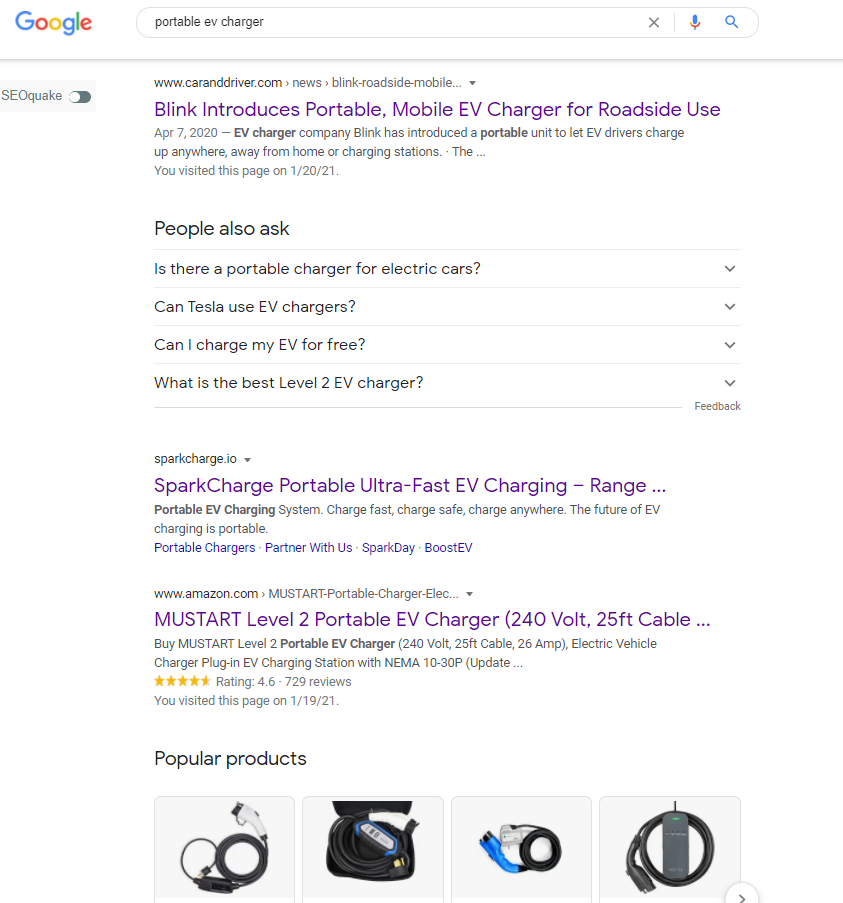Viewport: 843px width, 903px height.
Task: Clear the search box with X
Action: (x=654, y=22)
